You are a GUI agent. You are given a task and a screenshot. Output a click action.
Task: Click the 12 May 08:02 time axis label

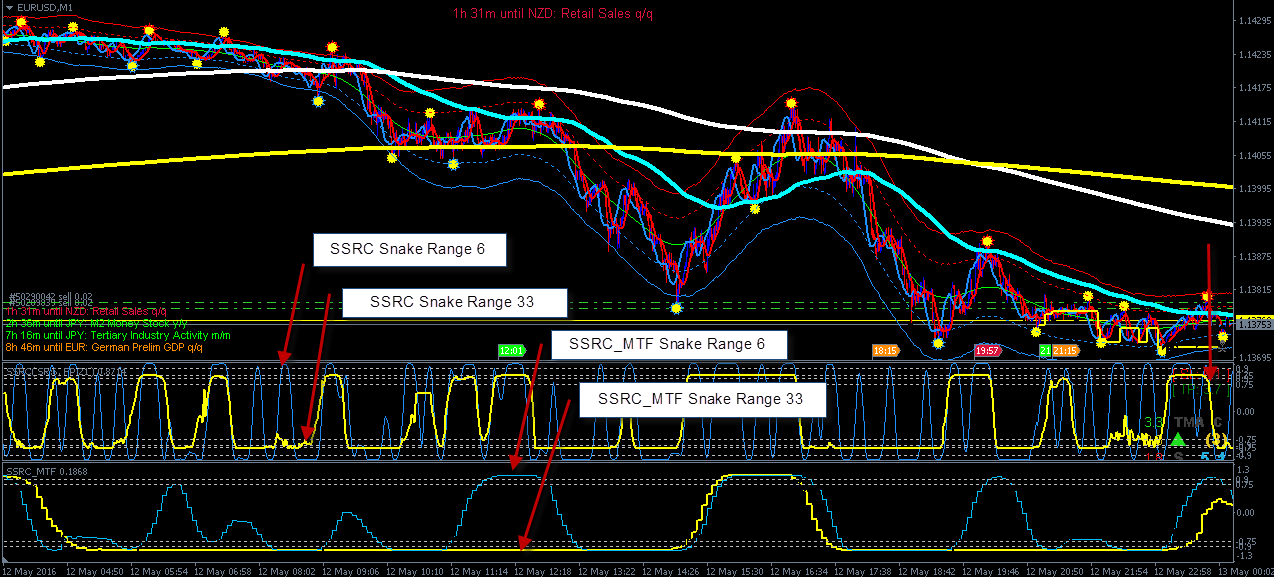coord(289,570)
